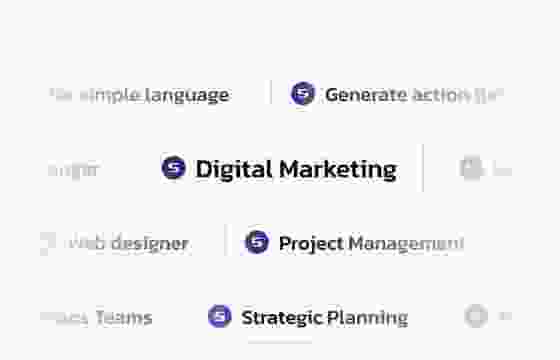Click the faded gray icon after the Digital Marketing divider
Viewport: 560px width, 360px height.
(471, 168)
